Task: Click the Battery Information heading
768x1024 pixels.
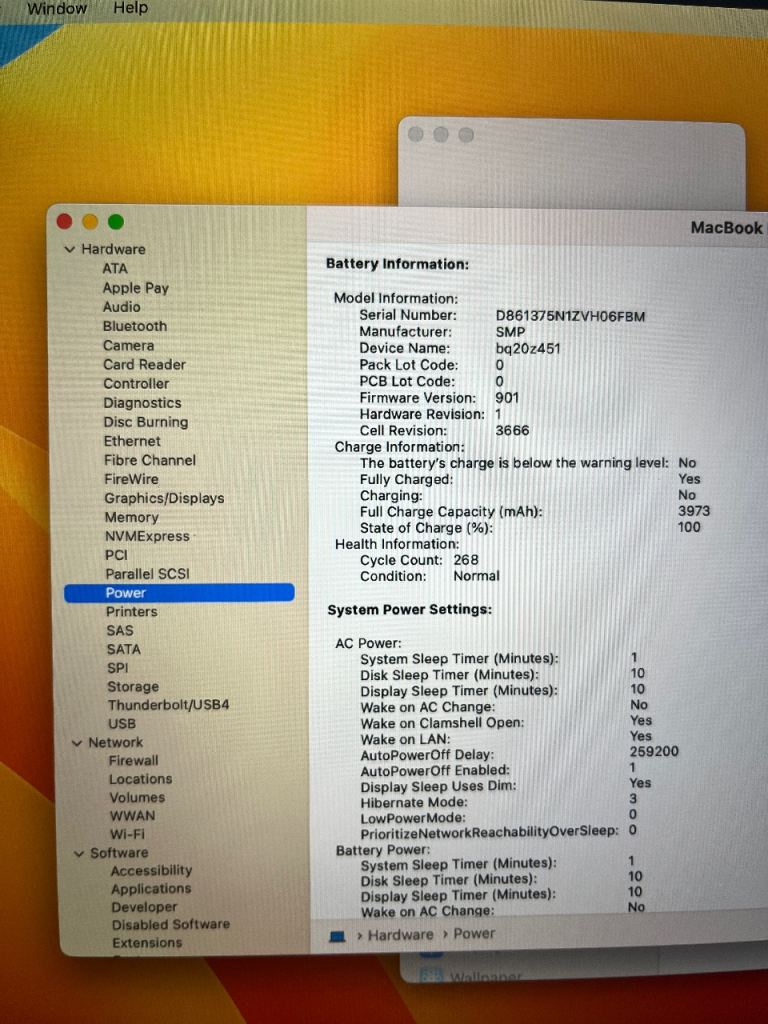Action: click(397, 264)
